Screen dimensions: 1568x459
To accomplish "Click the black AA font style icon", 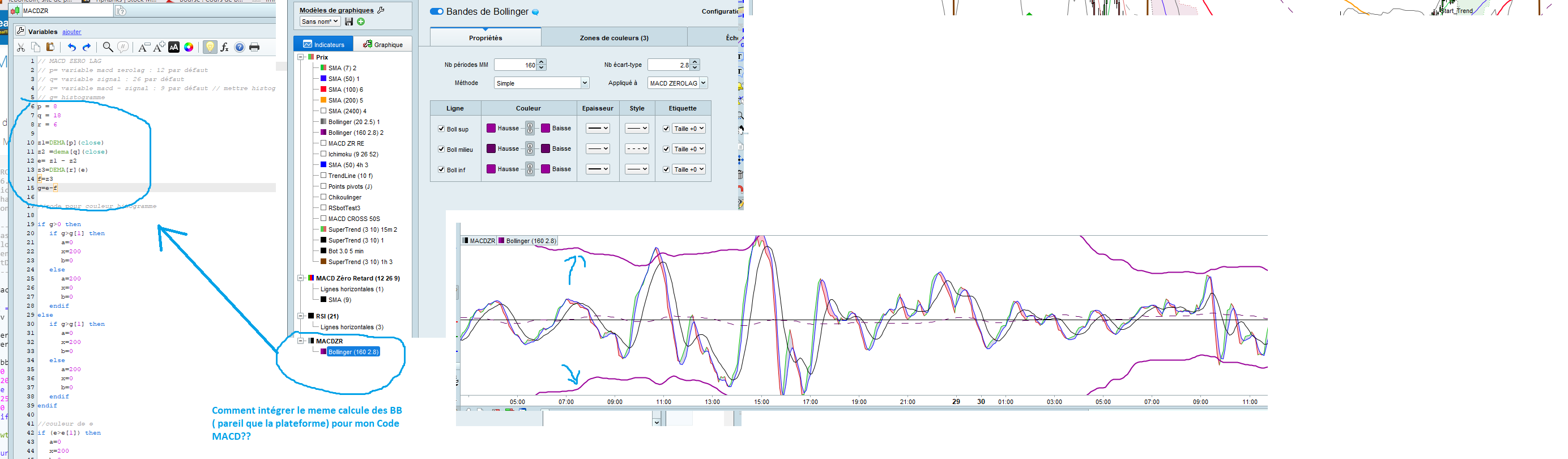I will pos(174,48).
